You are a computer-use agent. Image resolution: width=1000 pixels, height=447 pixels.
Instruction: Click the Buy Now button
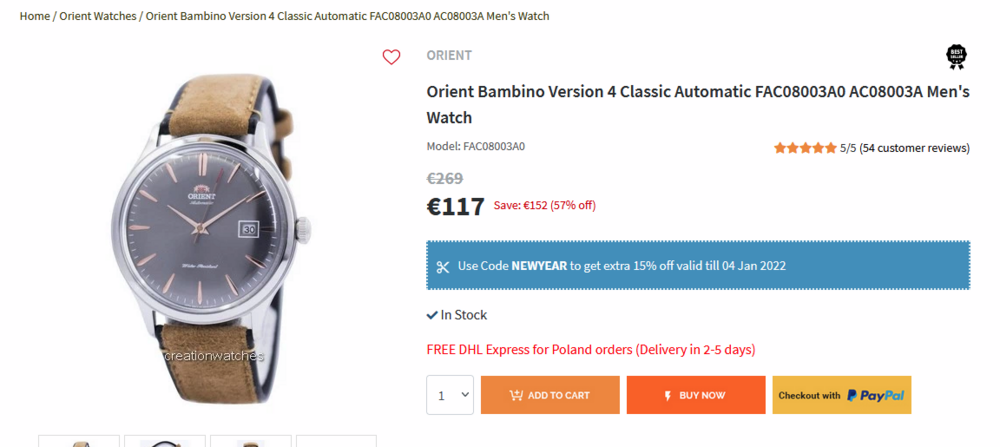tap(696, 395)
